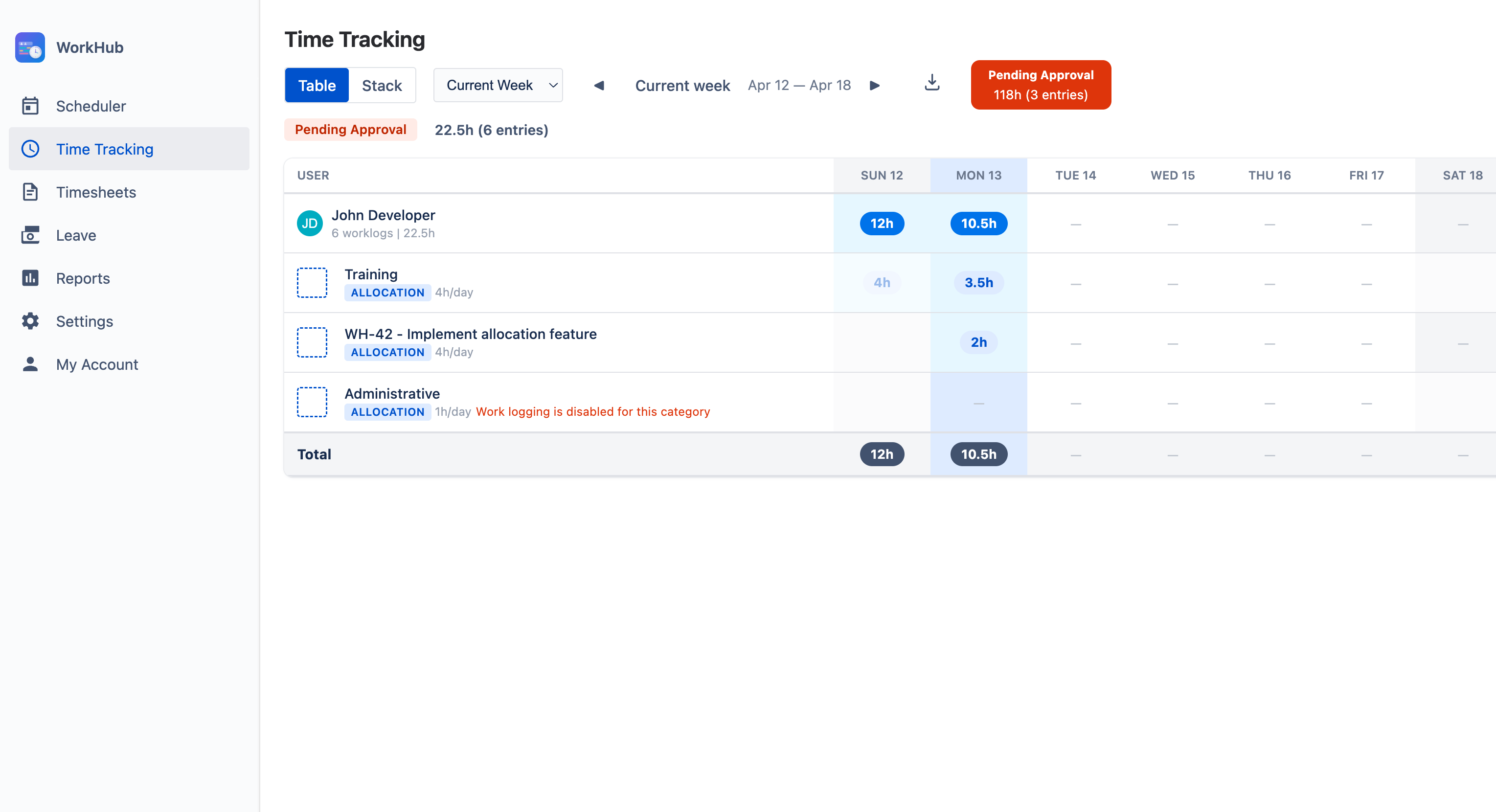Open Scheduler via calendar icon

30,106
